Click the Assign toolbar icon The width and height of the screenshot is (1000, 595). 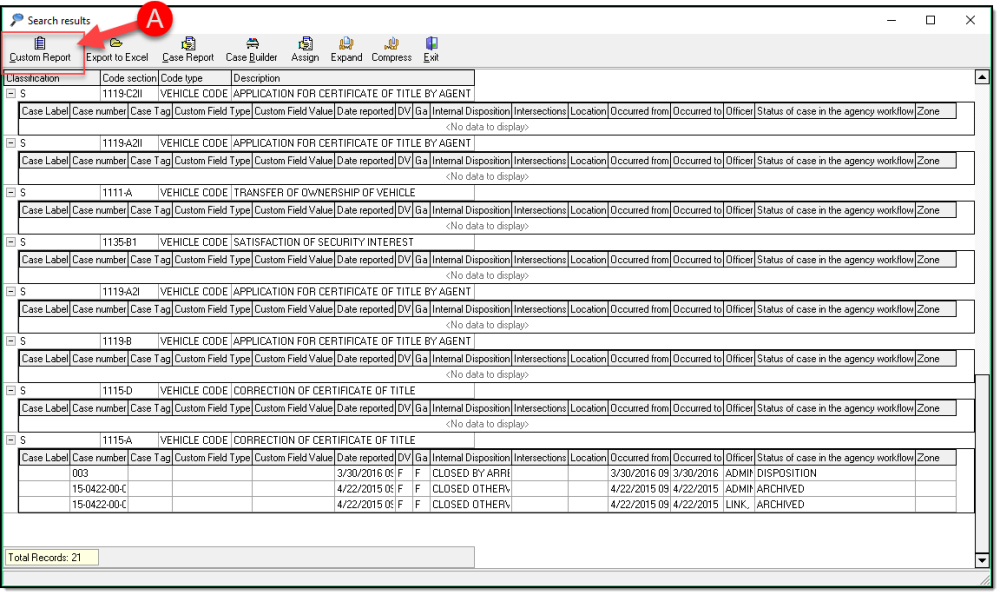coord(305,50)
